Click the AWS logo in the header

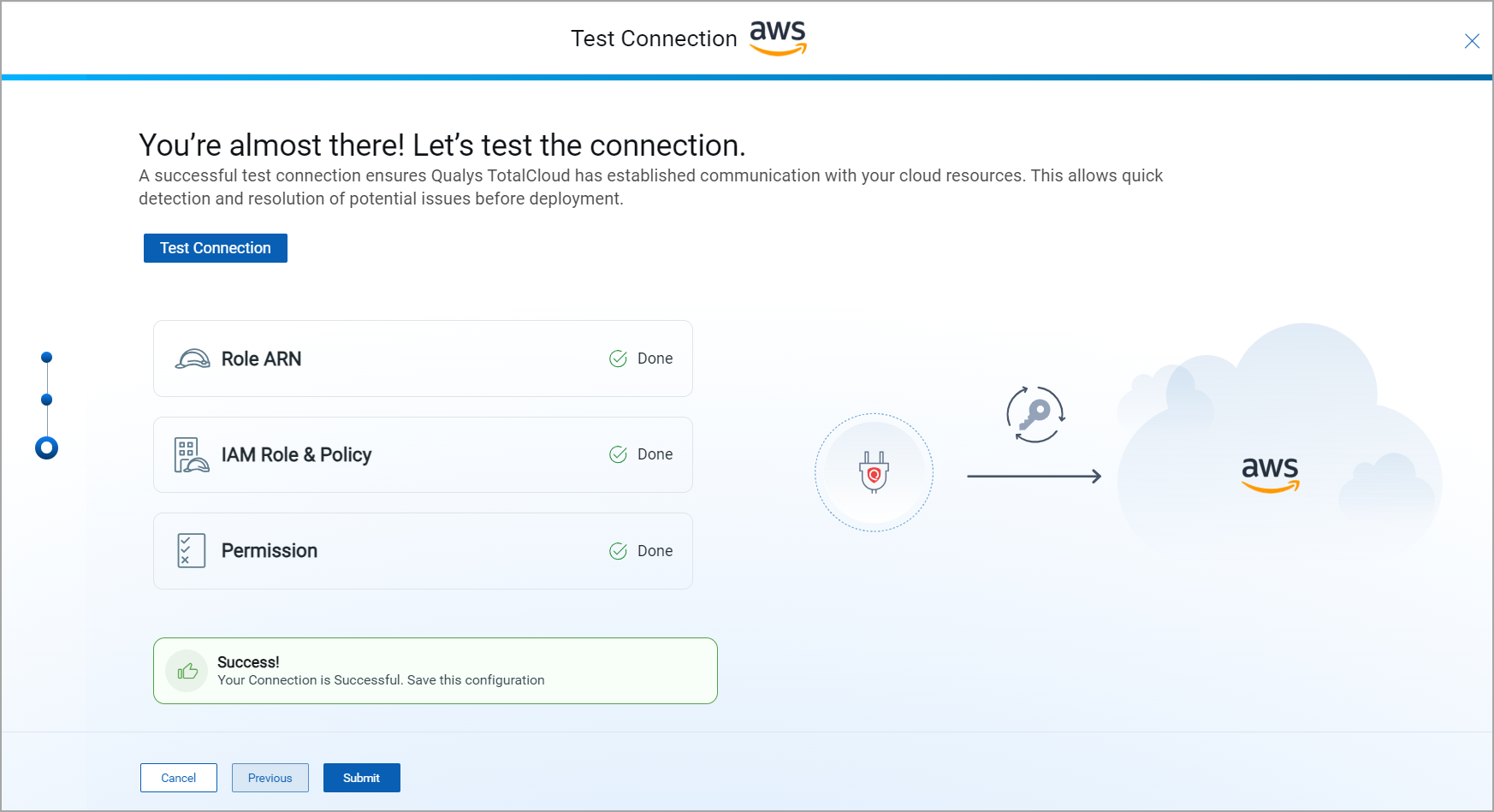coord(778,39)
